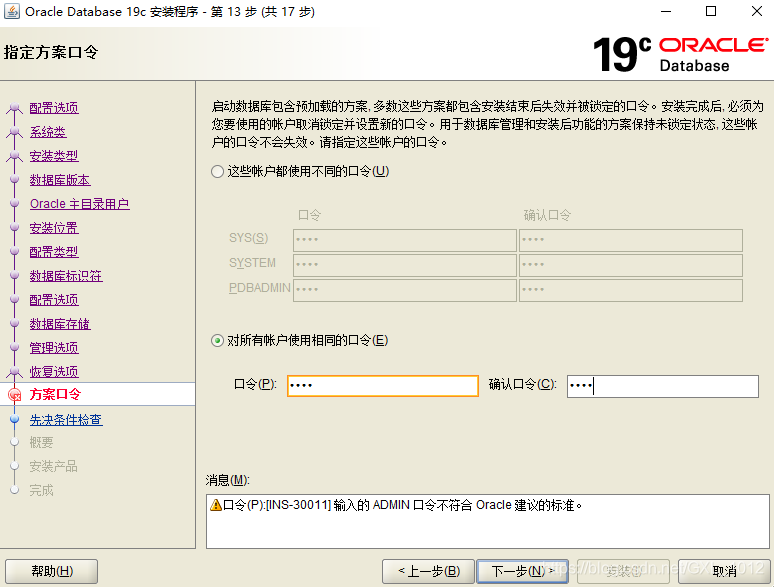774x587 pixels.
Task: Click the step bullet beside 数据库版本
Action: (x=15, y=180)
